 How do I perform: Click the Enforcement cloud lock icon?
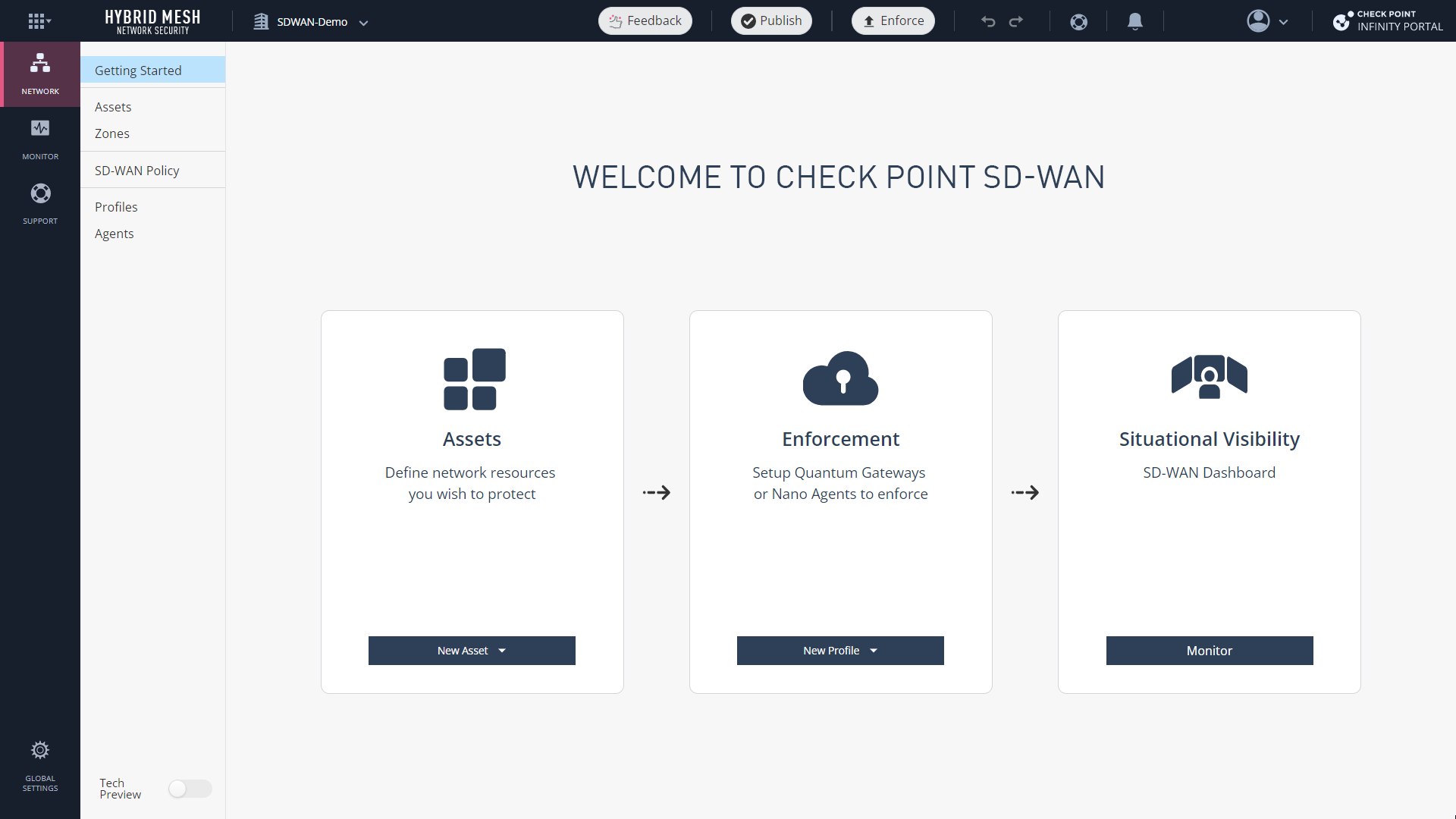841,378
